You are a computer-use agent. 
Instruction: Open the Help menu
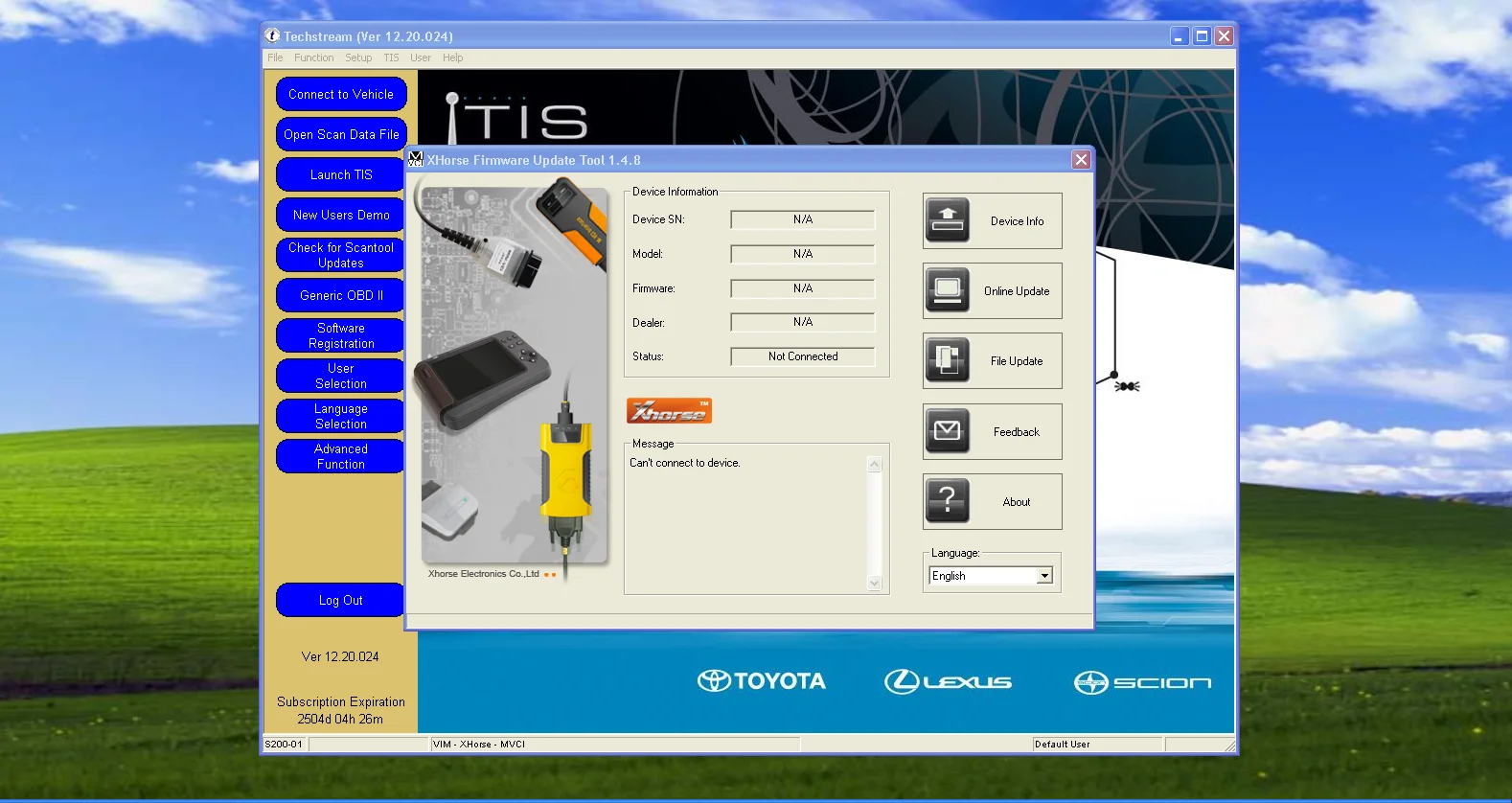(452, 57)
